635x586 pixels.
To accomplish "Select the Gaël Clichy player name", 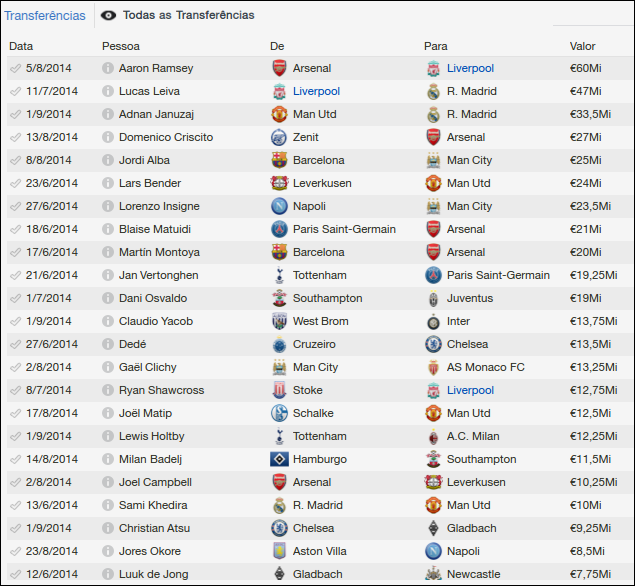I will (150, 367).
